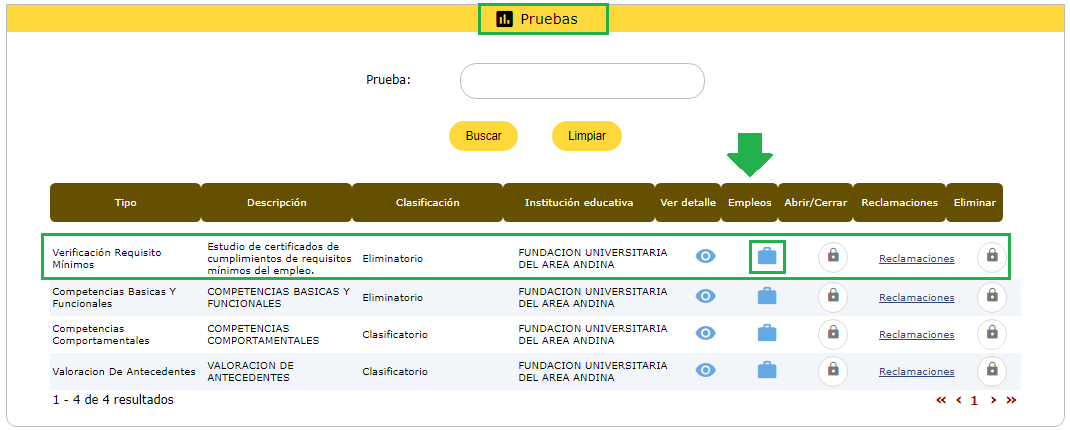View detail eye icon for Verificación Requisito Mínimos
1070x430 pixels.
pos(705,256)
